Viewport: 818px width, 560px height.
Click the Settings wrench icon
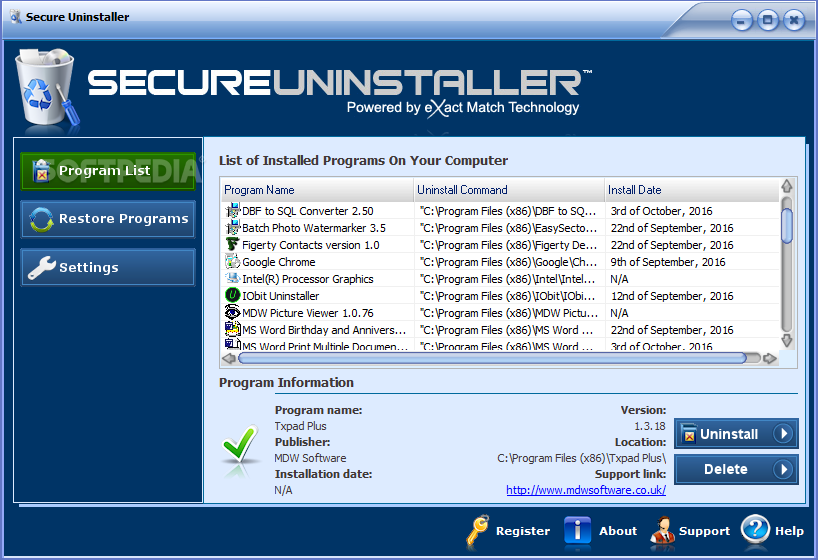pyautogui.click(x=41, y=267)
